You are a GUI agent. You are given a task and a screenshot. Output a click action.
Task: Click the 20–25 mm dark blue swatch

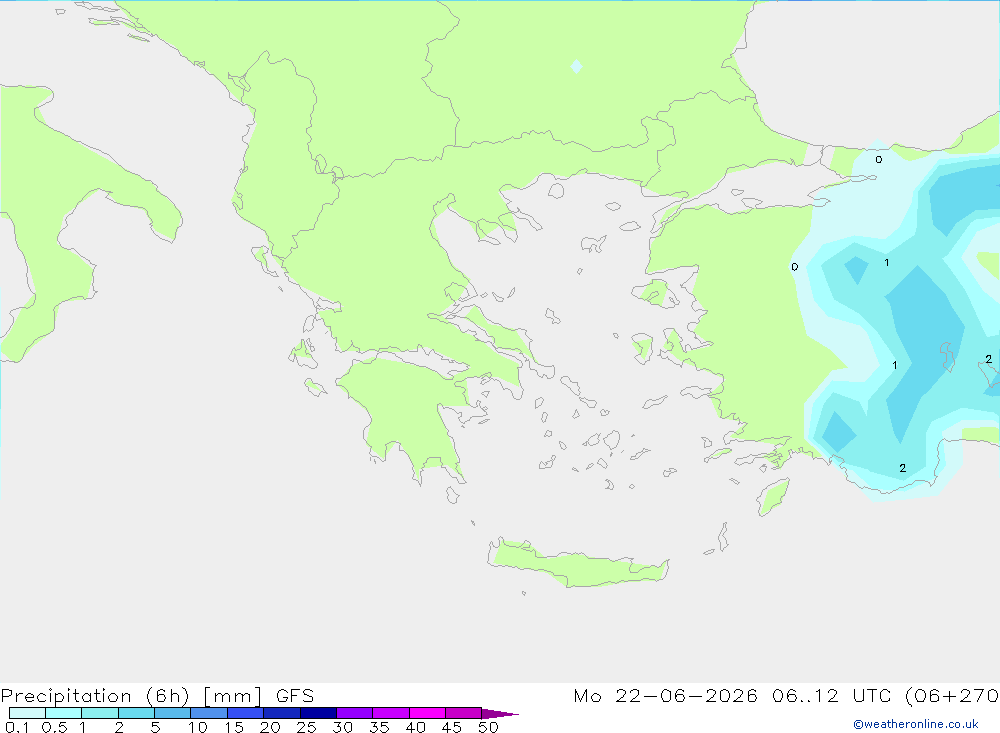[x=282, y=713]
